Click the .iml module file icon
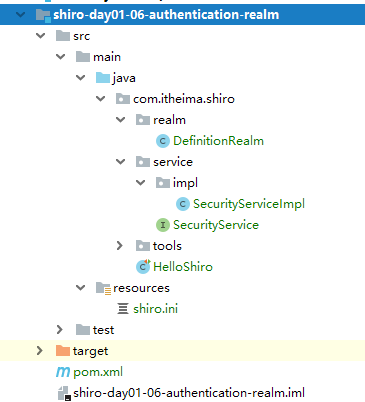 [x=64, y=393]
